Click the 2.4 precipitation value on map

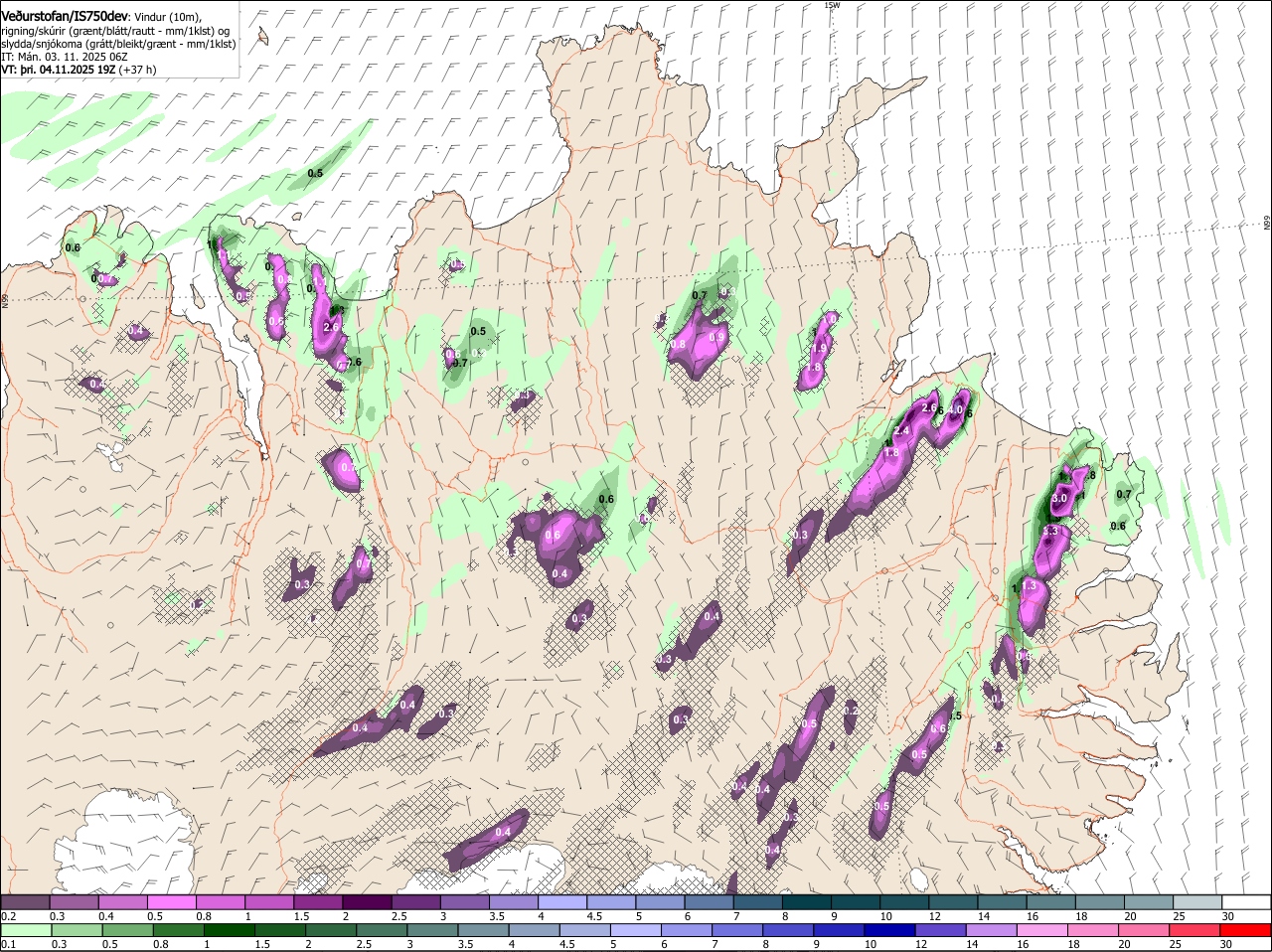[902, 430]
